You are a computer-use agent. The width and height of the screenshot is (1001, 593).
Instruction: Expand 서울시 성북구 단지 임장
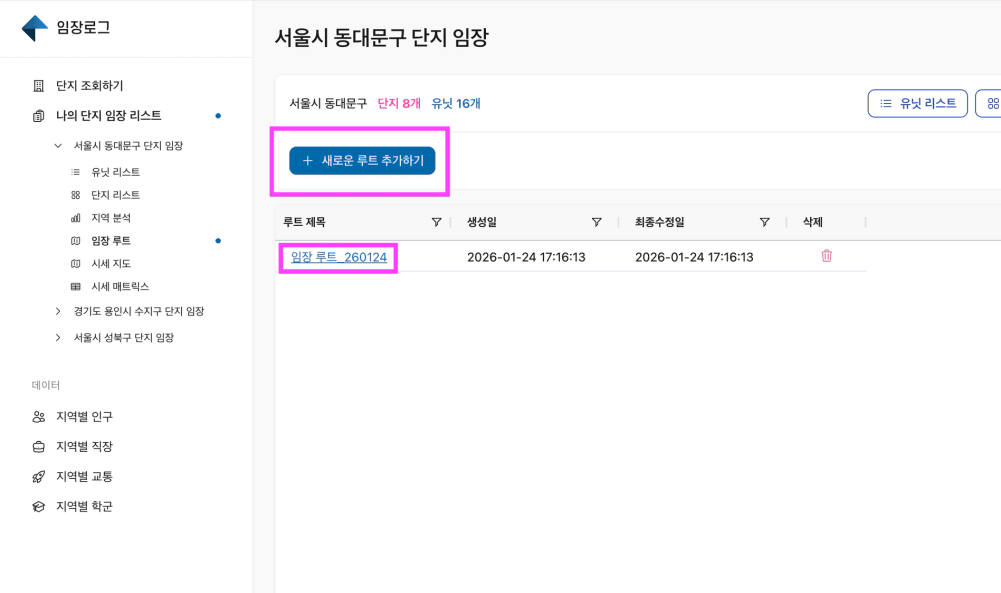tap(58, 338)
